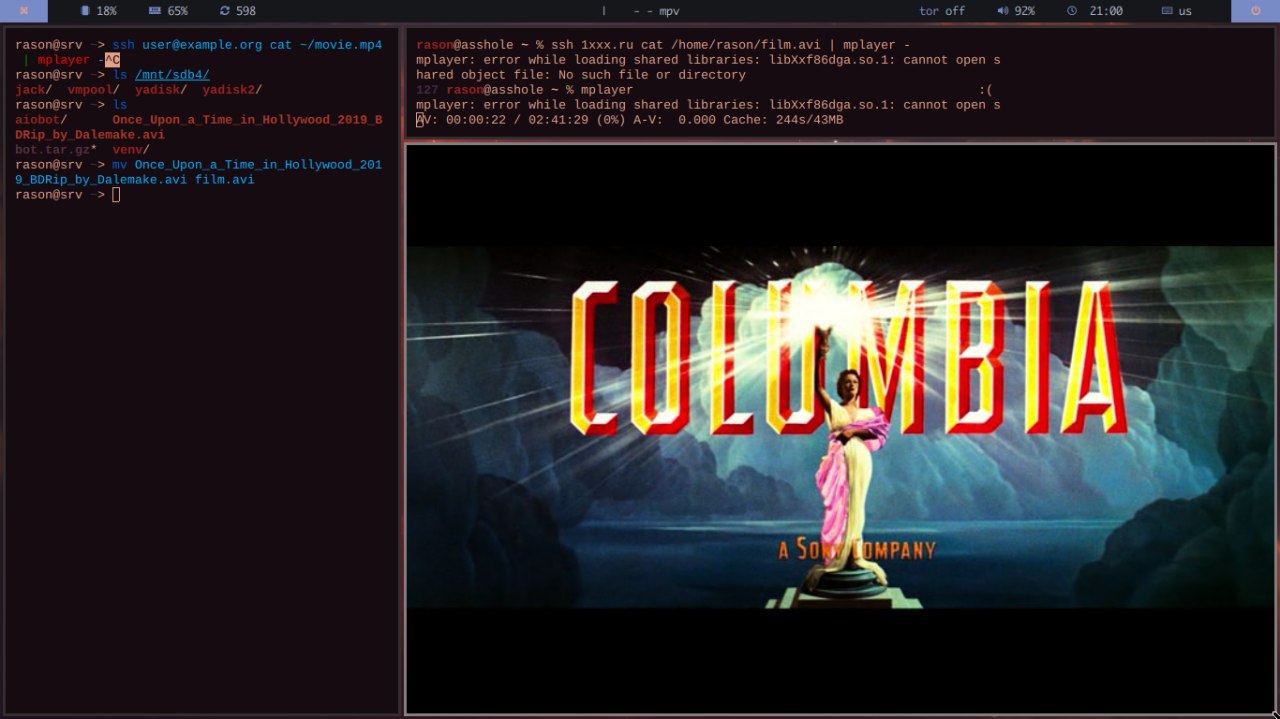Click the clock icon beside 21:00
The image size is (1280, 719).
pyautogui.click(x=1072, y=11)
